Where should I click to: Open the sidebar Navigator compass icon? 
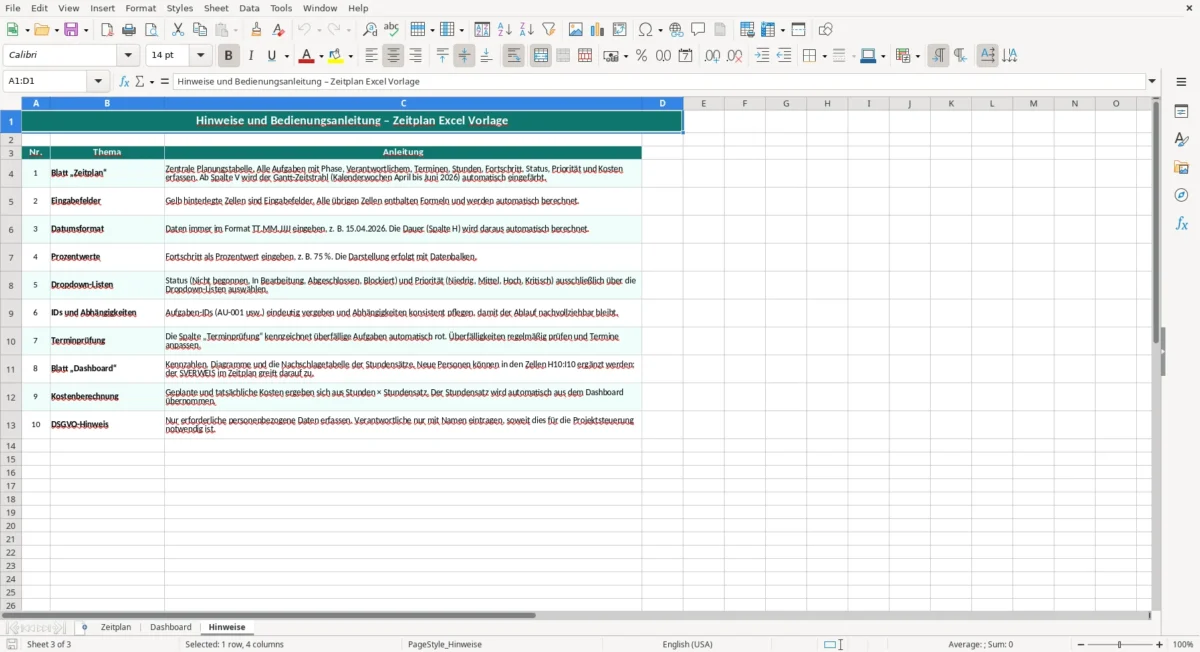pyautogui.click(x=1181, y=195)
